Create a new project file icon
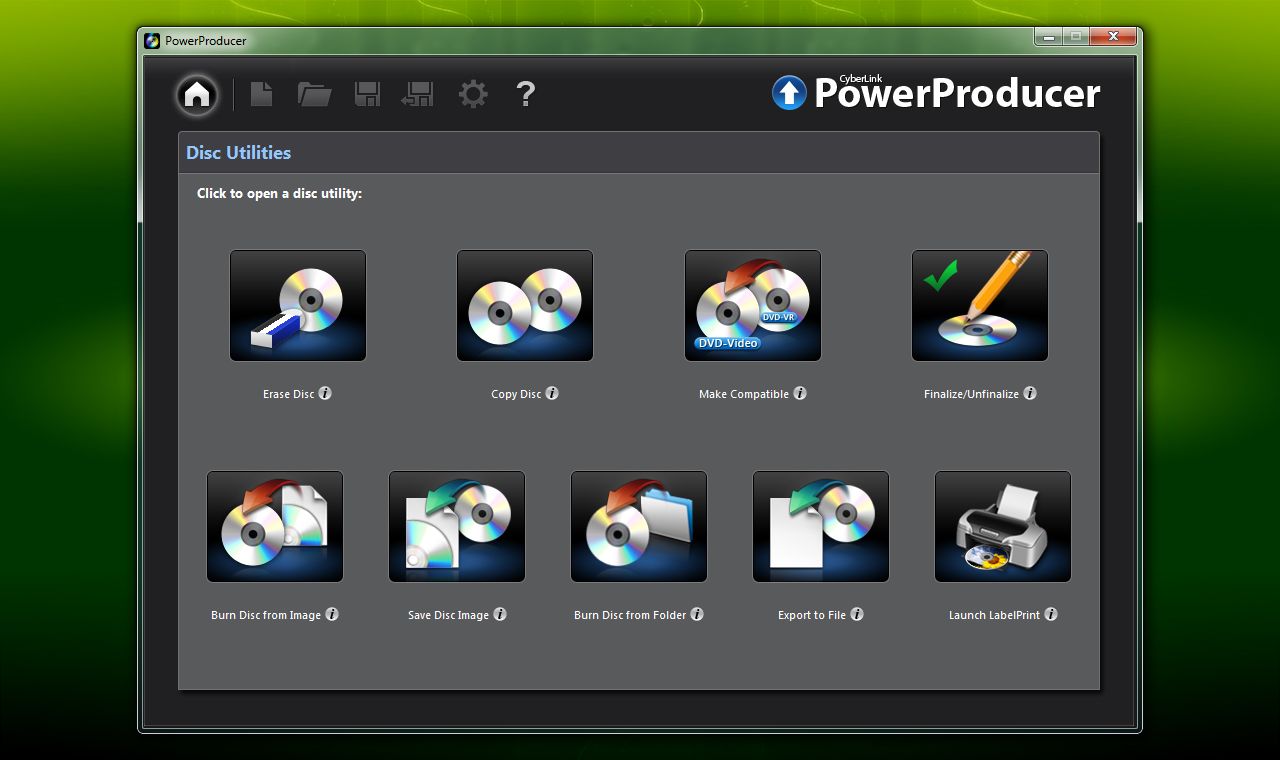This screenshot has width=1280, height=760. click(x=261, y=94)
